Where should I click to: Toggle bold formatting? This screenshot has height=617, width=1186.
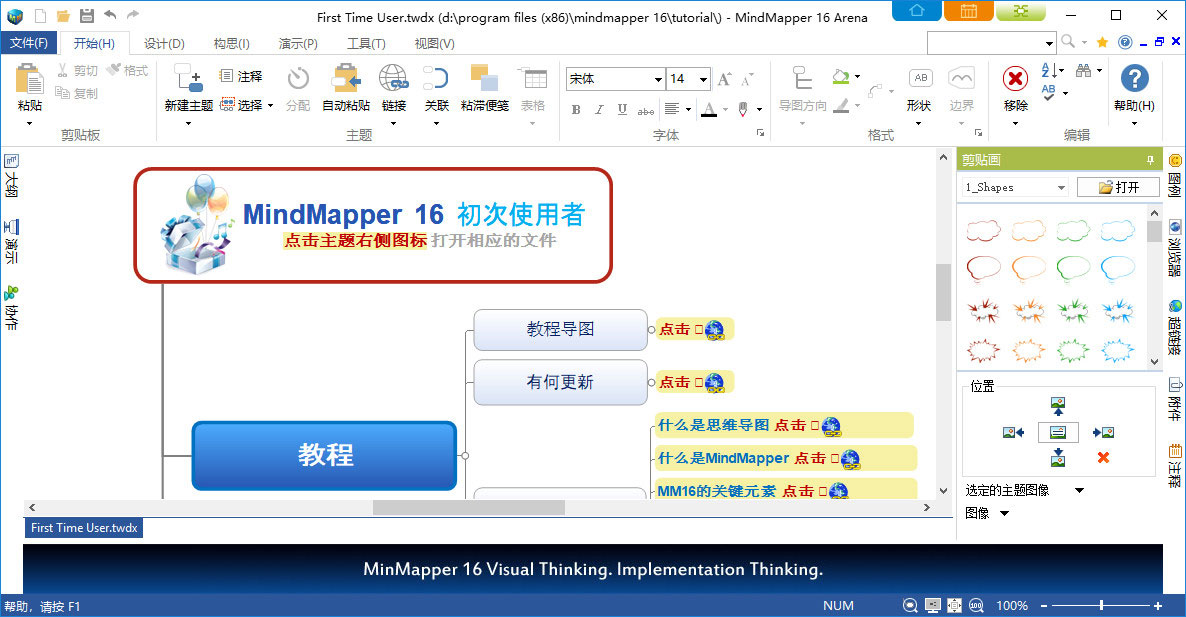[x=576, y=110]
